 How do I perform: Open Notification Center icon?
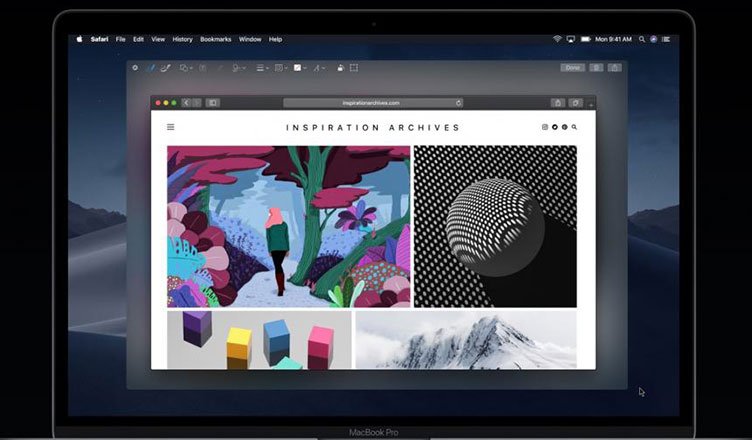coord(666,39)
